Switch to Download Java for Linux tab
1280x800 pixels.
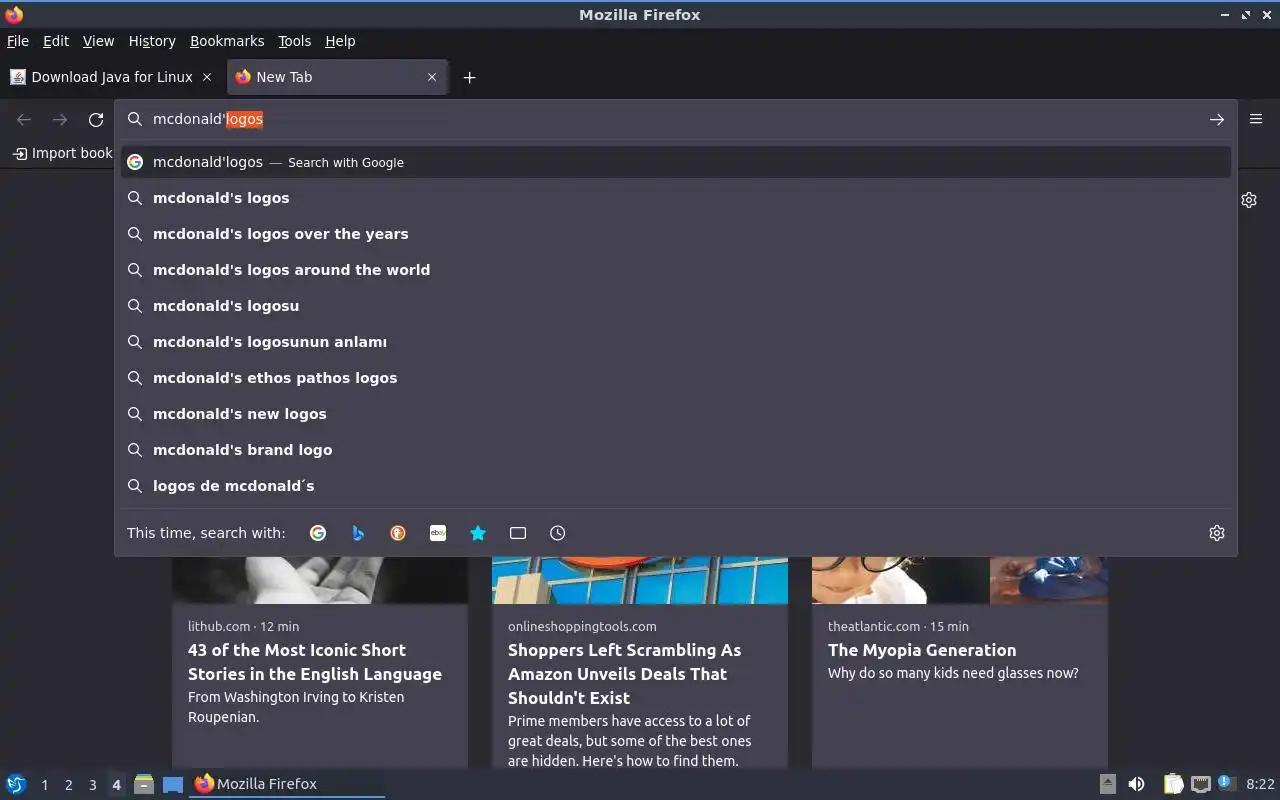coord(111,77)
